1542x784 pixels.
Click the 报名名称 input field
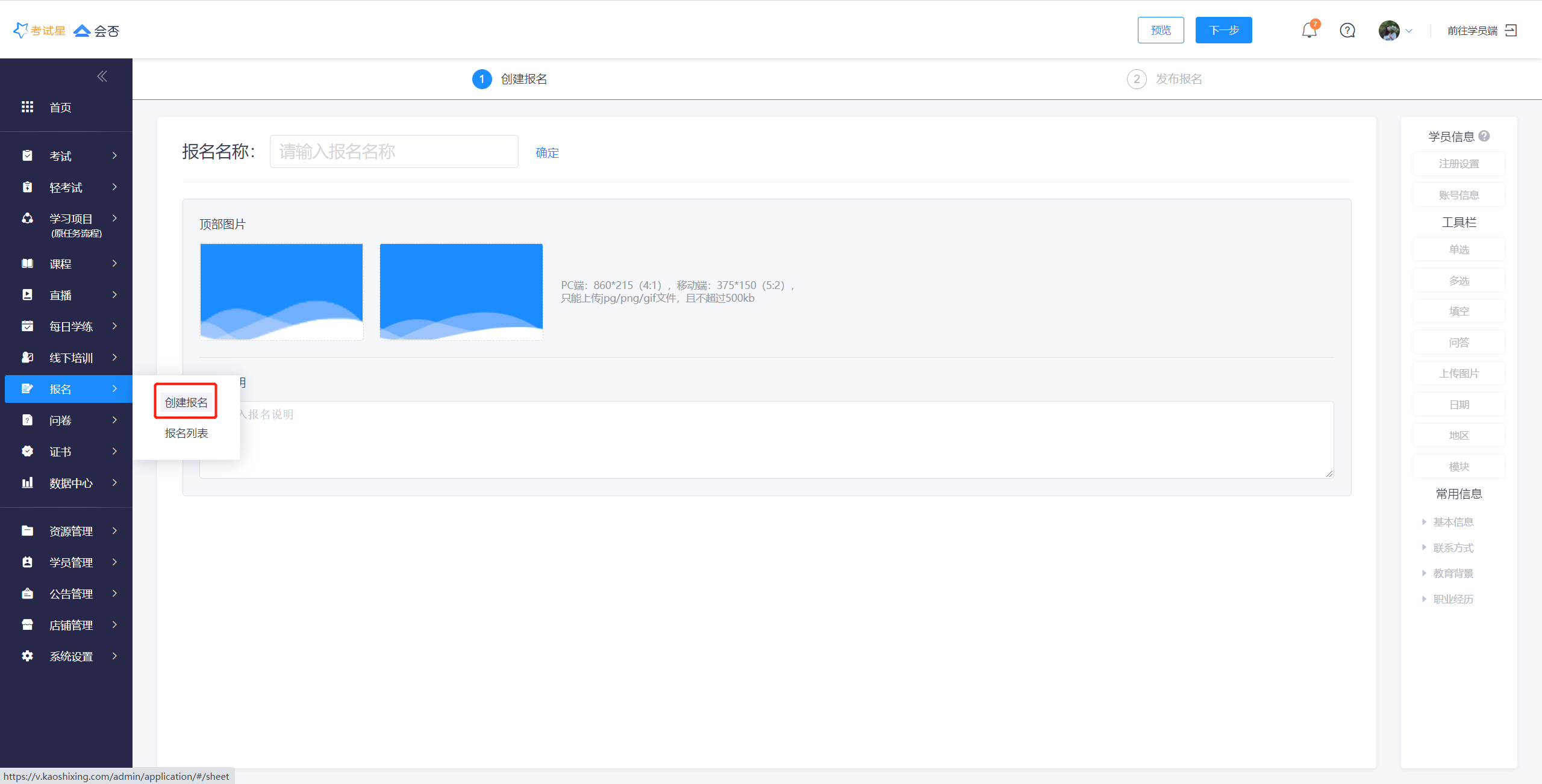click(x=394, y=152)
